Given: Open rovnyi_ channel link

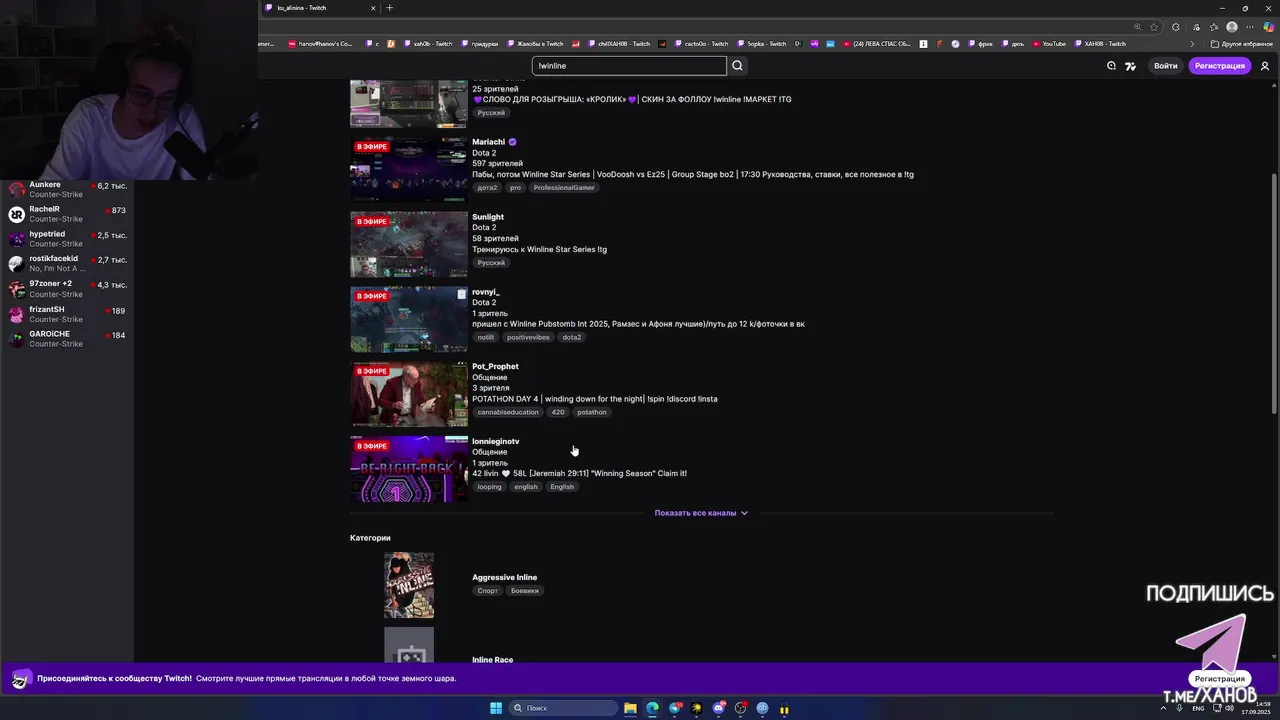Looking at the screenshot, I should pyautogui.click(x=485, y=292).
